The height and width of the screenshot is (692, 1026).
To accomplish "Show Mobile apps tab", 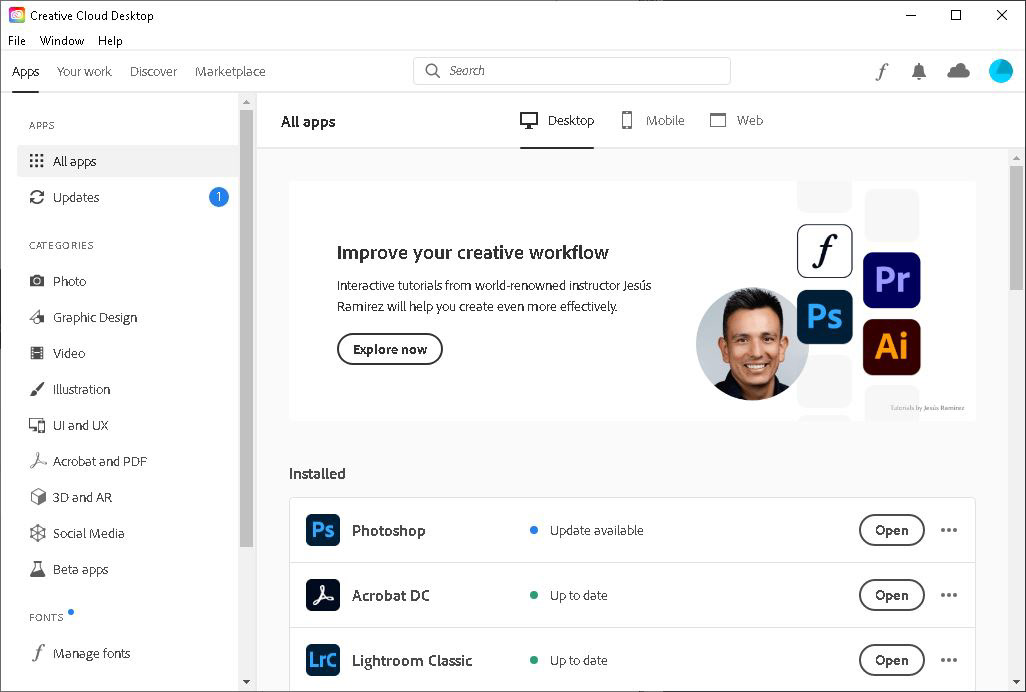I will tap(652, 120).
